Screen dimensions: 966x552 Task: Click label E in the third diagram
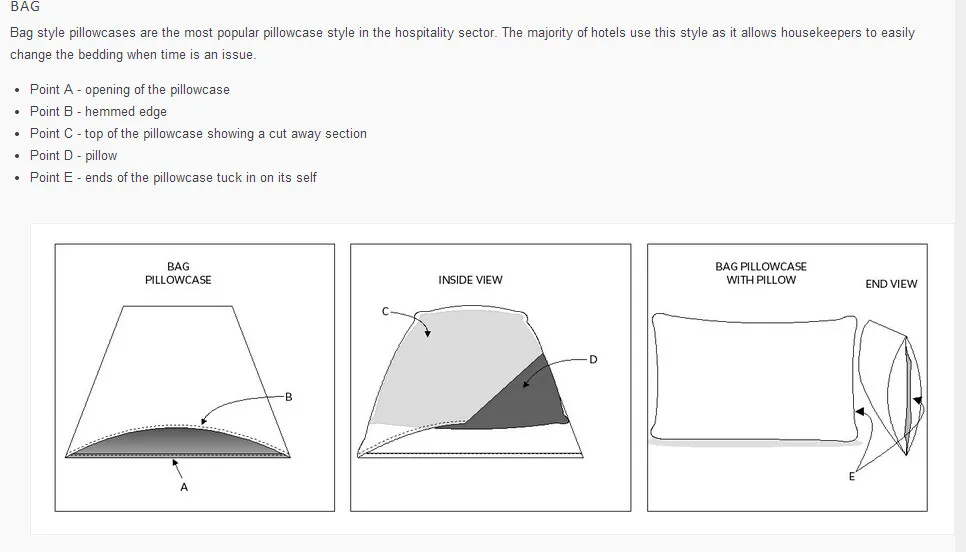coord(852,477)
